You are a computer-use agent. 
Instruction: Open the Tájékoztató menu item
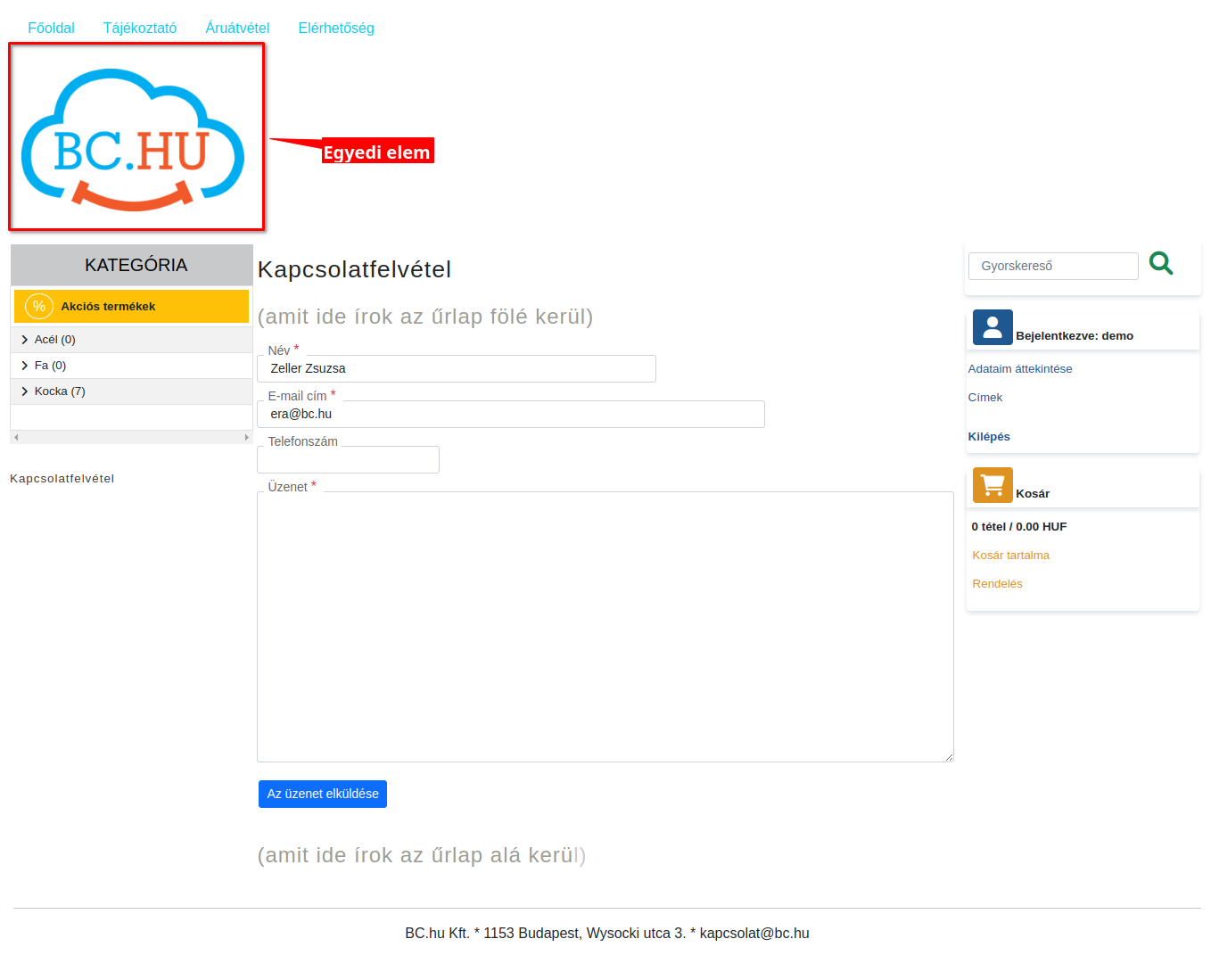[140, 28]
